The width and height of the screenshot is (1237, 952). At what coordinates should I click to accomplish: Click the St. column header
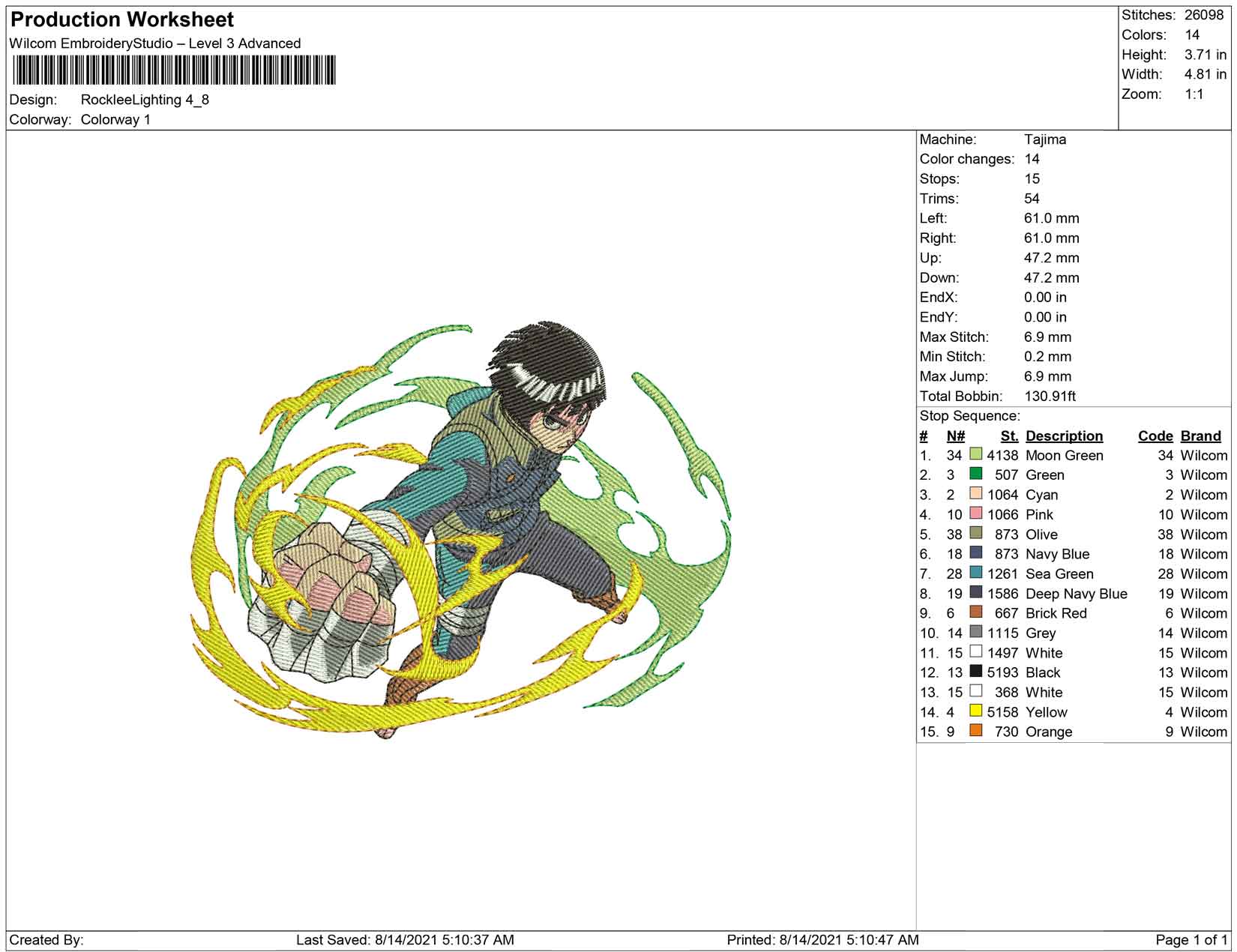[1009, 436]
